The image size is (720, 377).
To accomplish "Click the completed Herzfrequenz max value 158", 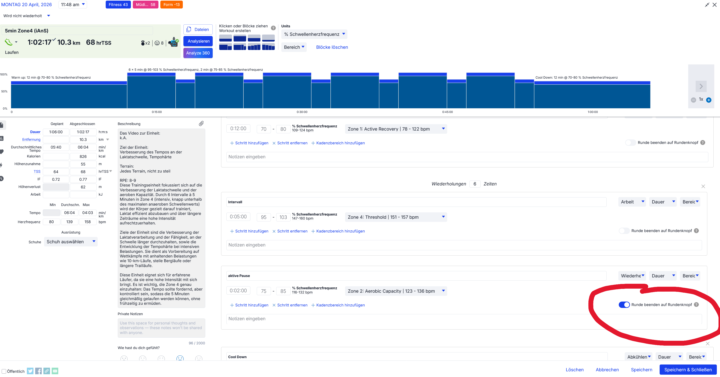I will click(x=86, y=221).
